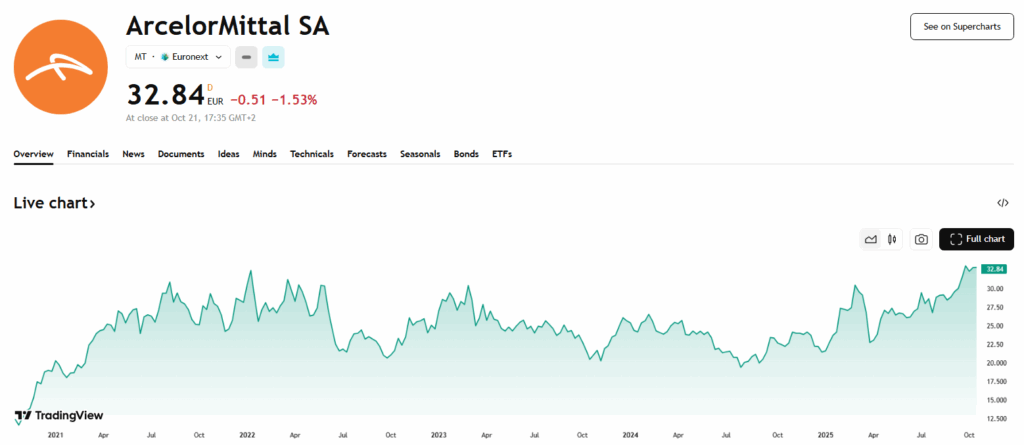This screenshot has width=1024, height=445.
Task: Open the MT Euronext exchange dropdown
Action: point(178,57)
